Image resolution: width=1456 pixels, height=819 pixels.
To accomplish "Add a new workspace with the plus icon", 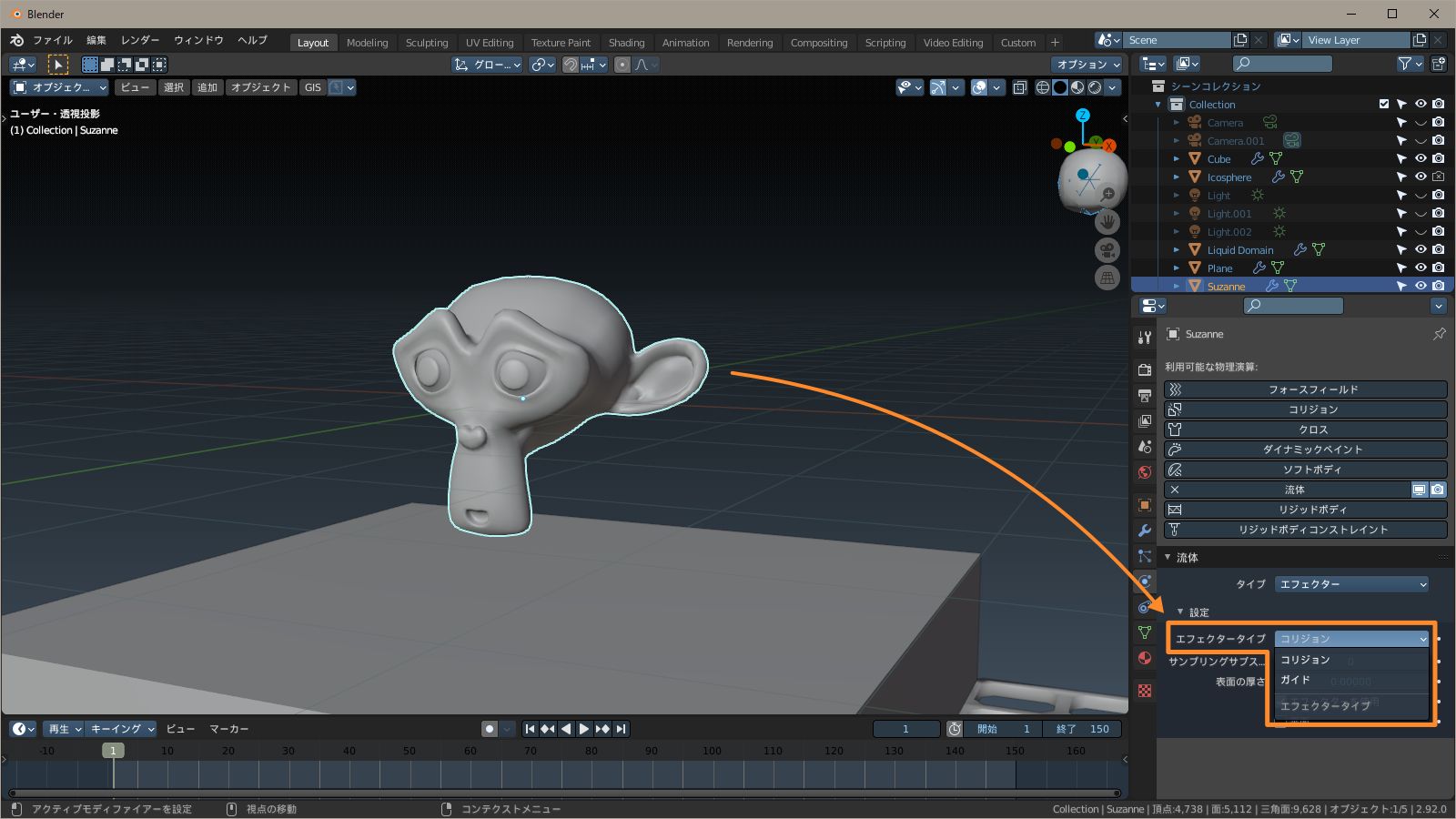I will point(1055,42).
